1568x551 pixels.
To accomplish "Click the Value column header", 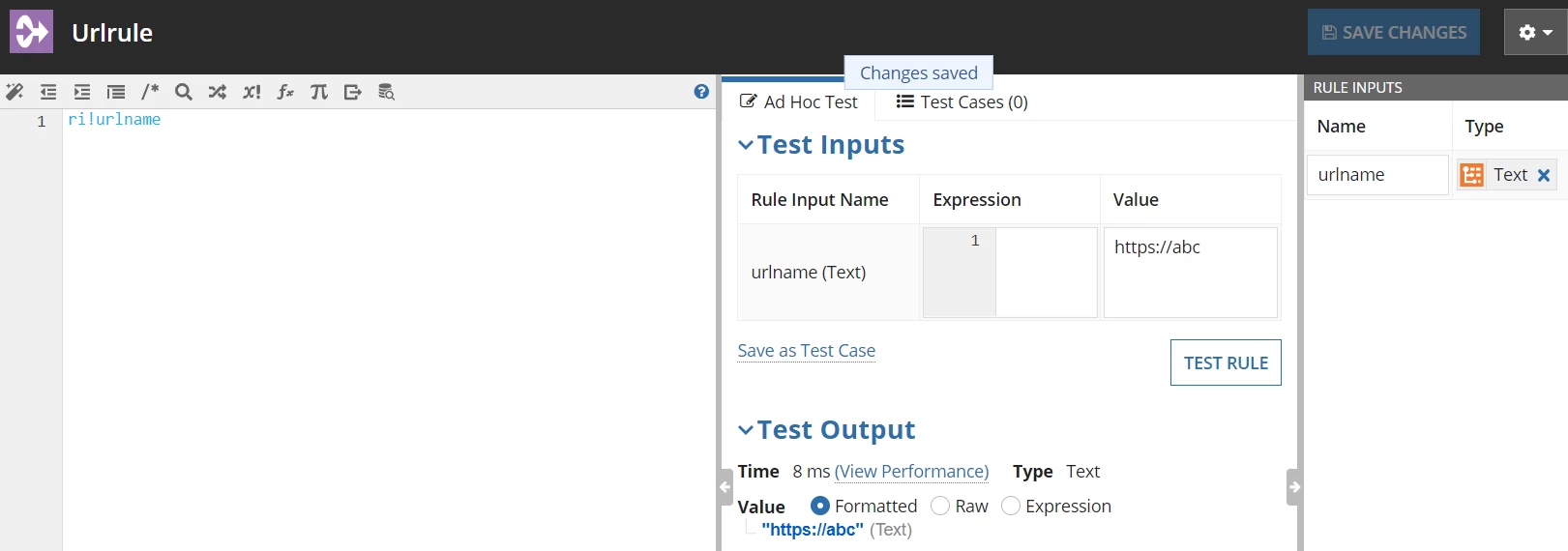I will point(1136,200).
